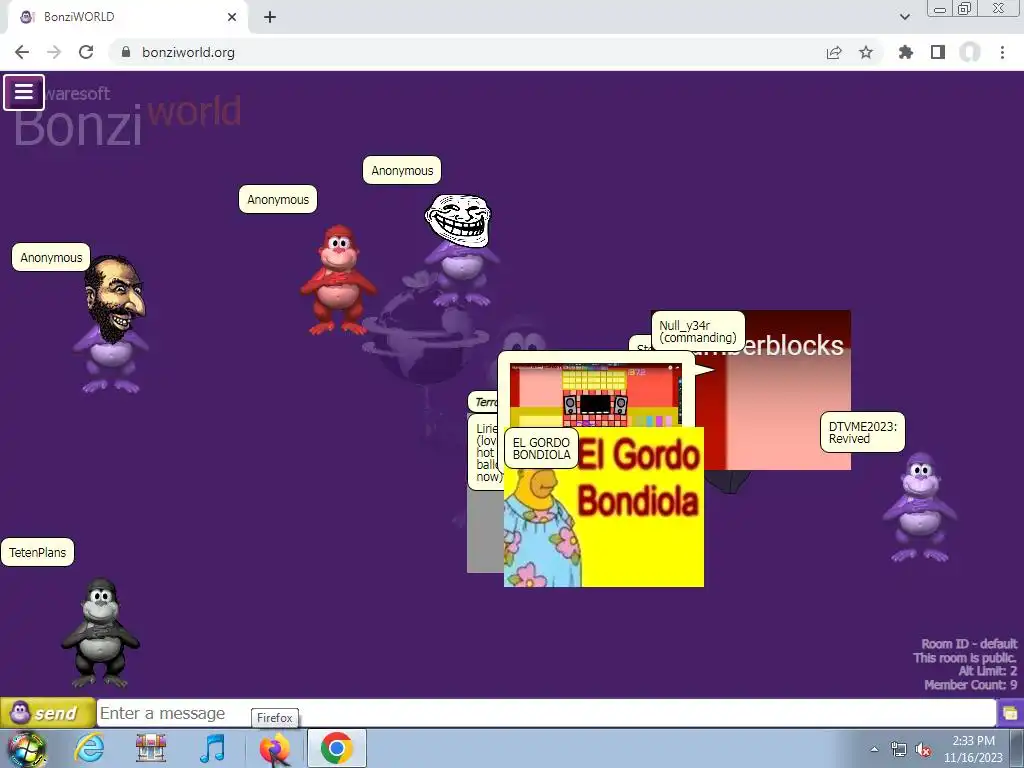Click the icon beside the message field

point(1010,713)
